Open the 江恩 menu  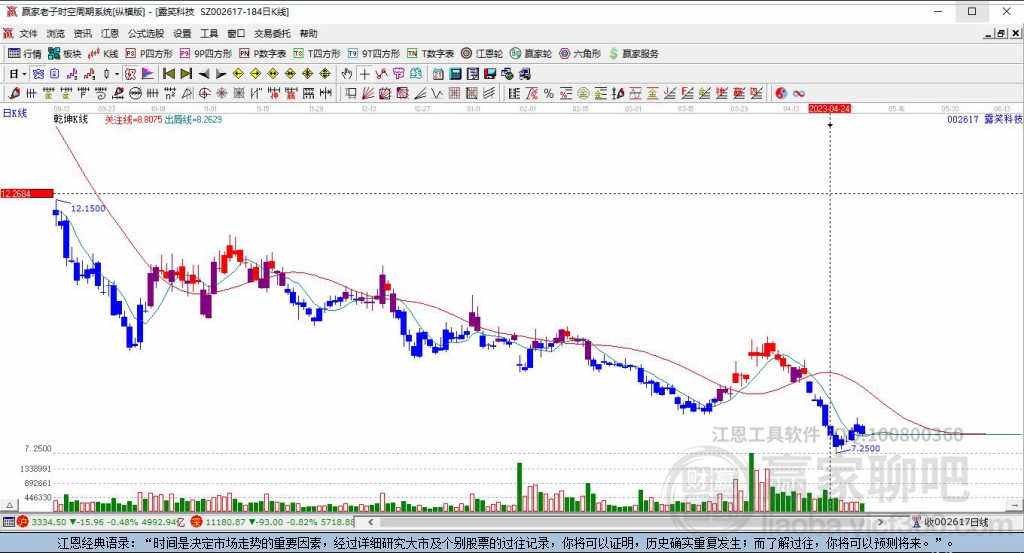coord(110,33)
